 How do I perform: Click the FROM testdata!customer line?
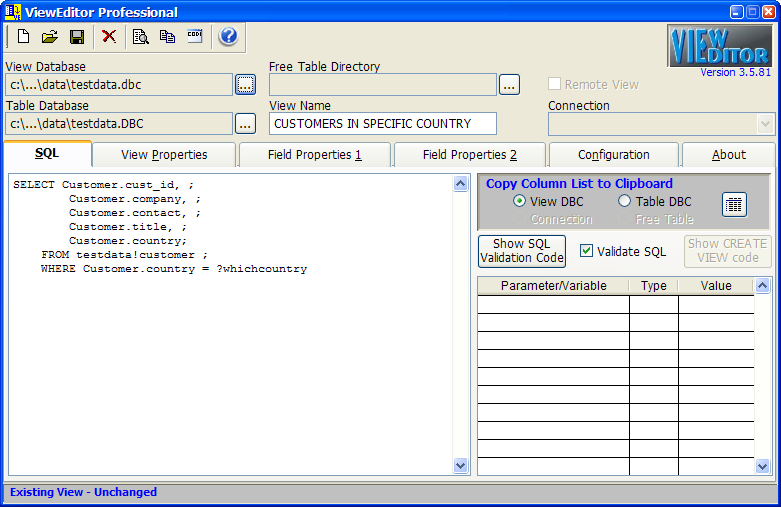click(125, 255)
